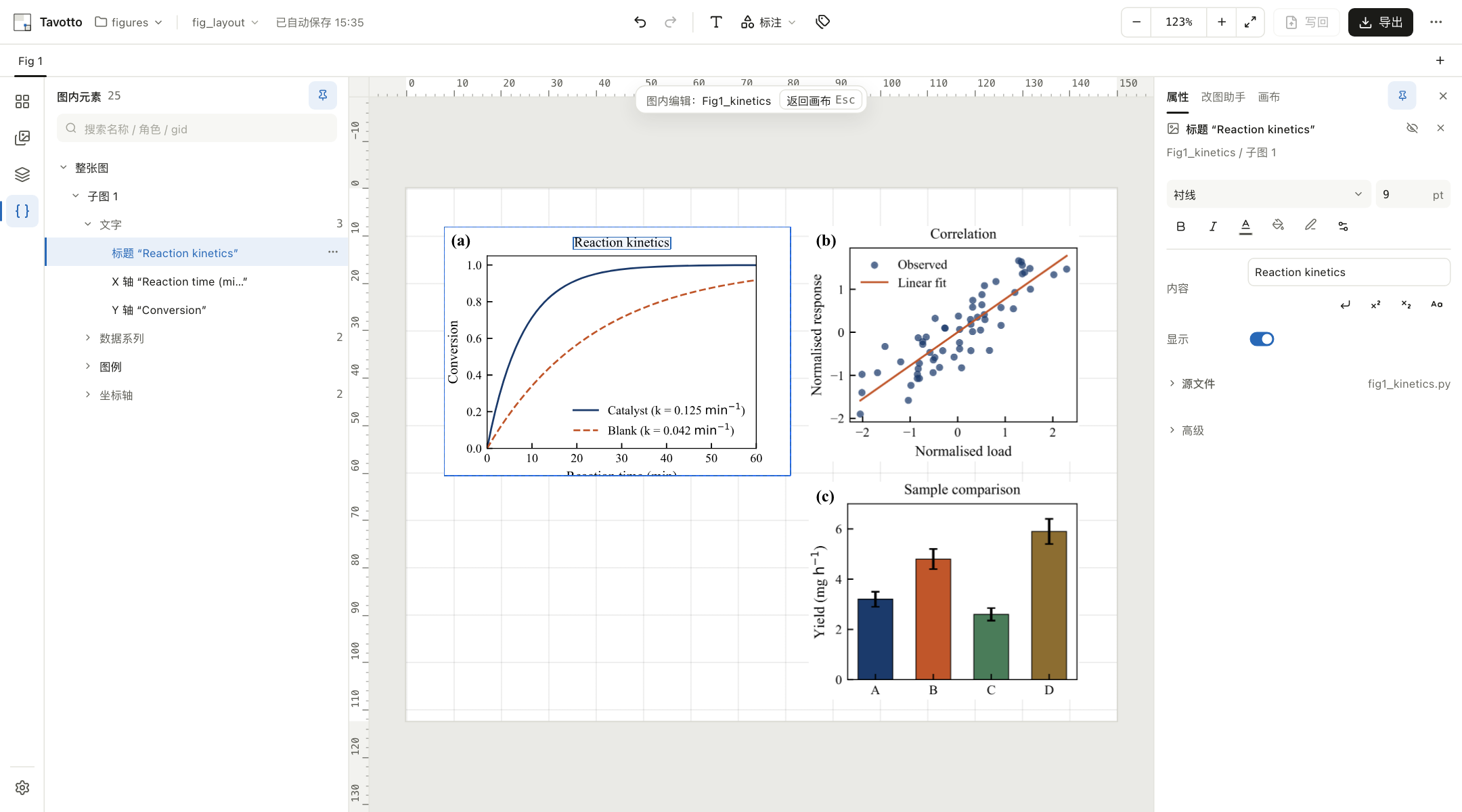Open the tag label icon in toolbar
Screen dimensions: 1462x812
coord(822,22)
